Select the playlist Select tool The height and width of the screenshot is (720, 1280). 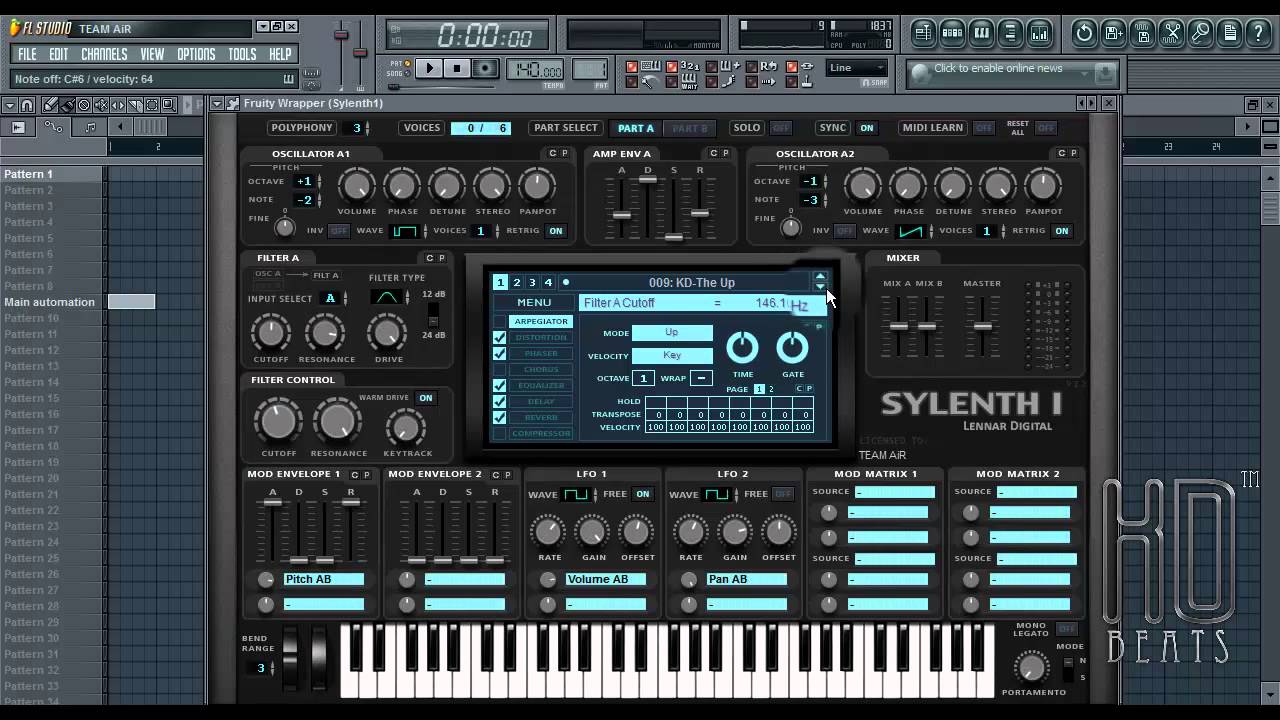(x=152, y=105)
